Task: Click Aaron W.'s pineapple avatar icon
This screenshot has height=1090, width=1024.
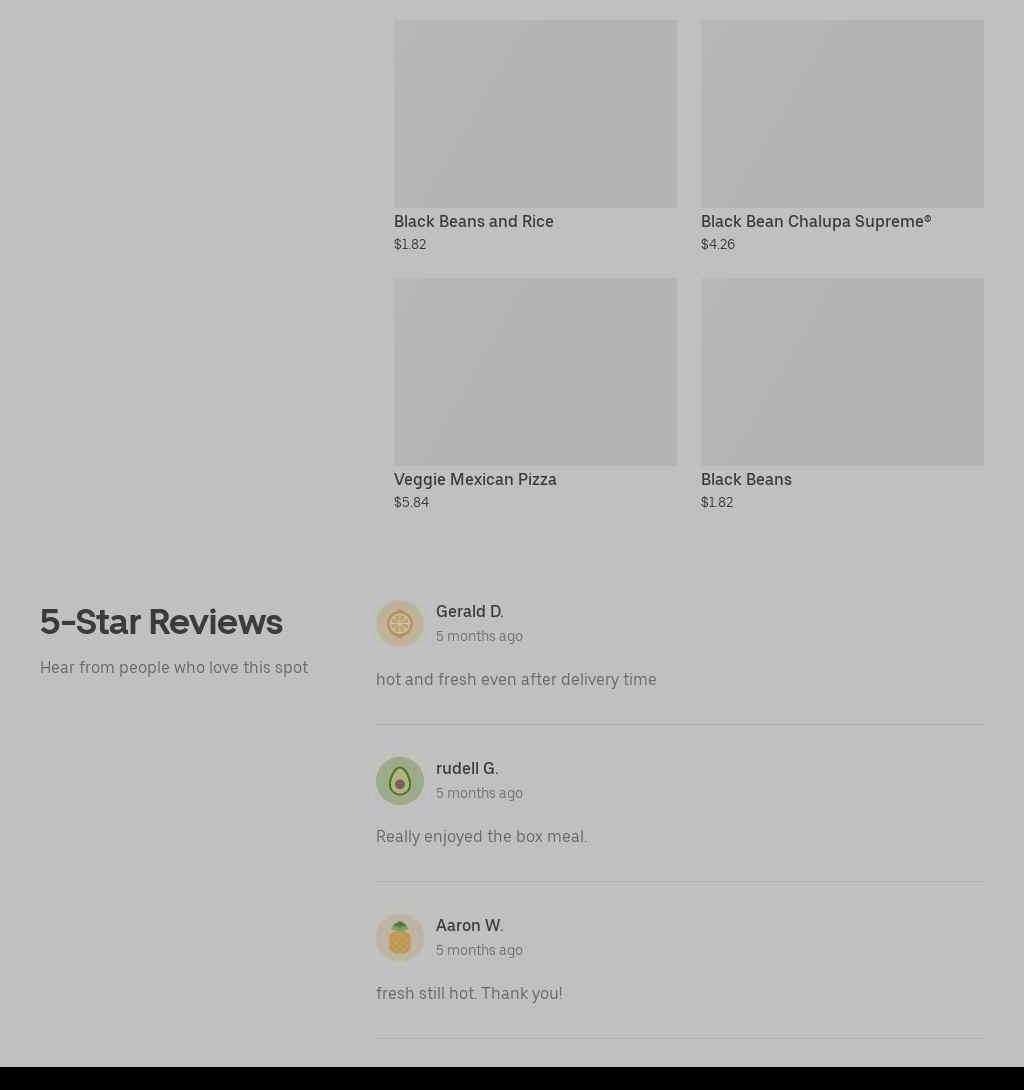Action: point(400,938)
